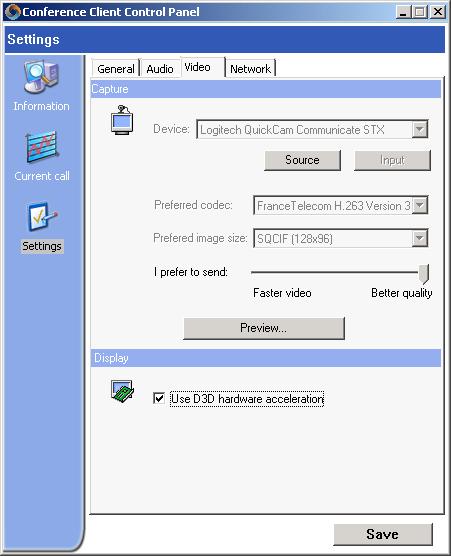Click the Current call sidebar label
The height and width of the screenshot is (556, 451).
click(x=42, y=176)
